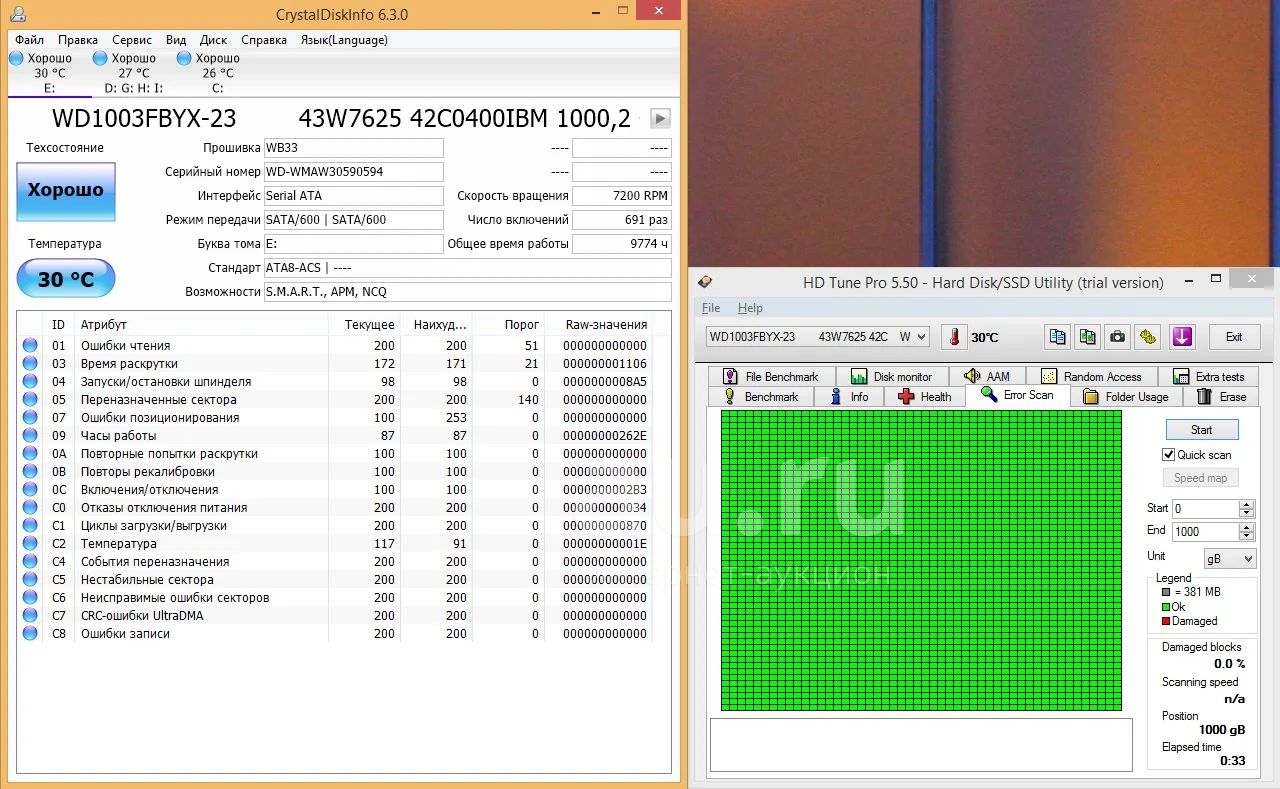The image size is (1280, 789).
Task: Open the Вид menu
Action: [176, 40]
